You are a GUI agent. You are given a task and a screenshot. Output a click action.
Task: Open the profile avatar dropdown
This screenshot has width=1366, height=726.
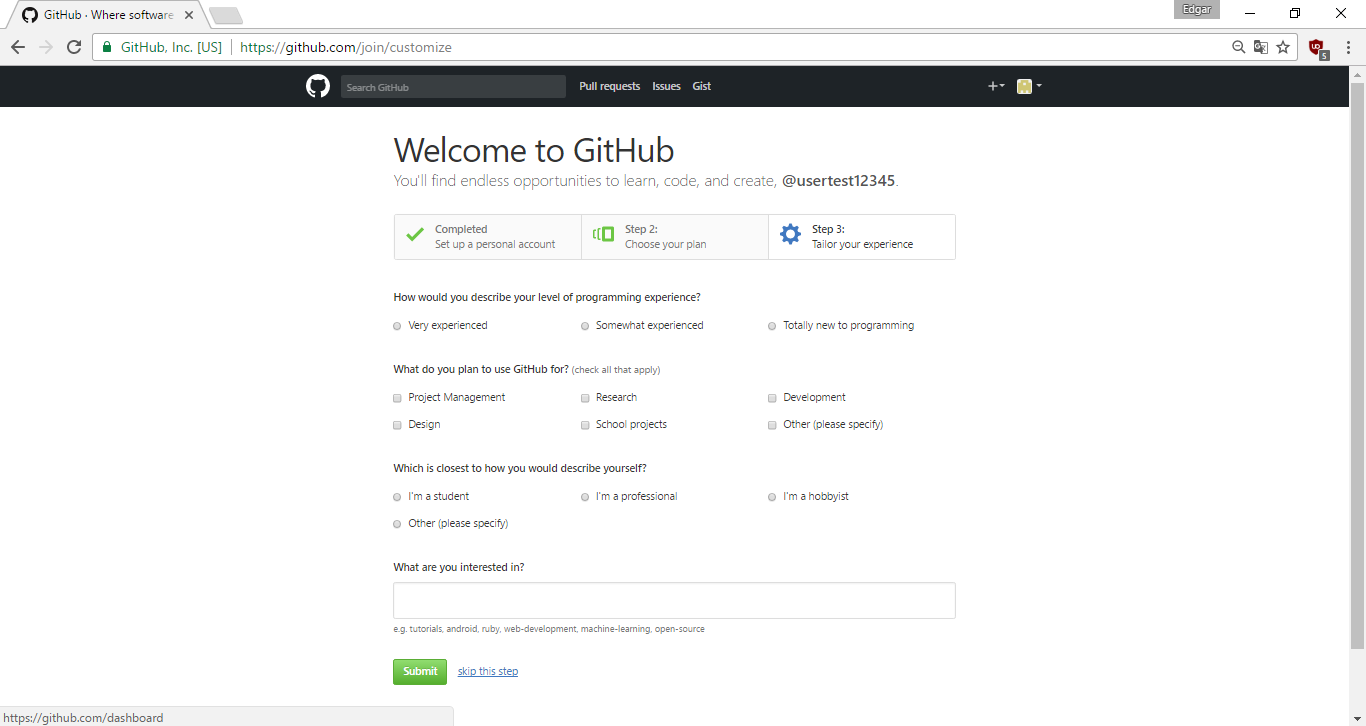pyautogui.click(x=1028, y=86)
